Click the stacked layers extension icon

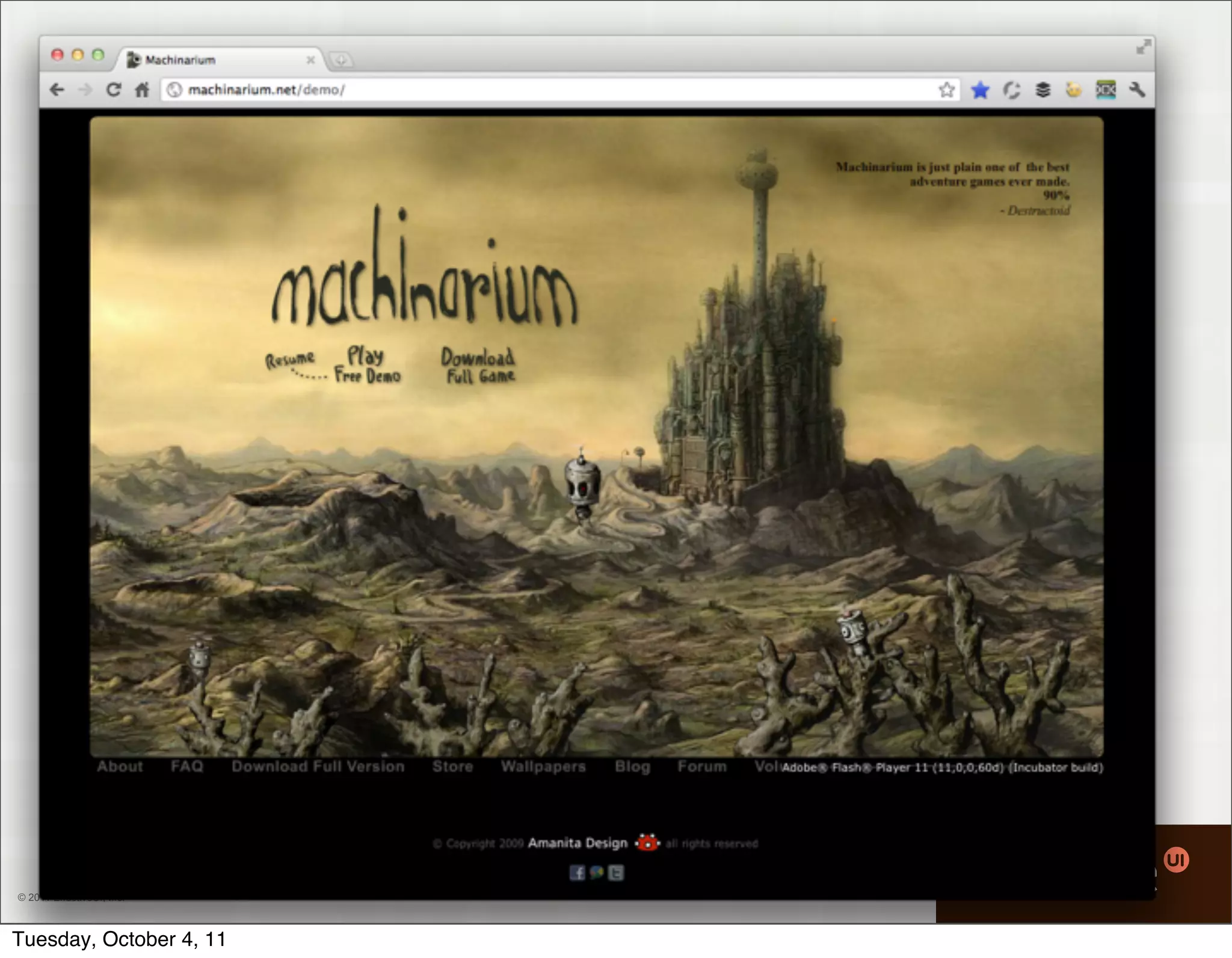pos(1043,90)
